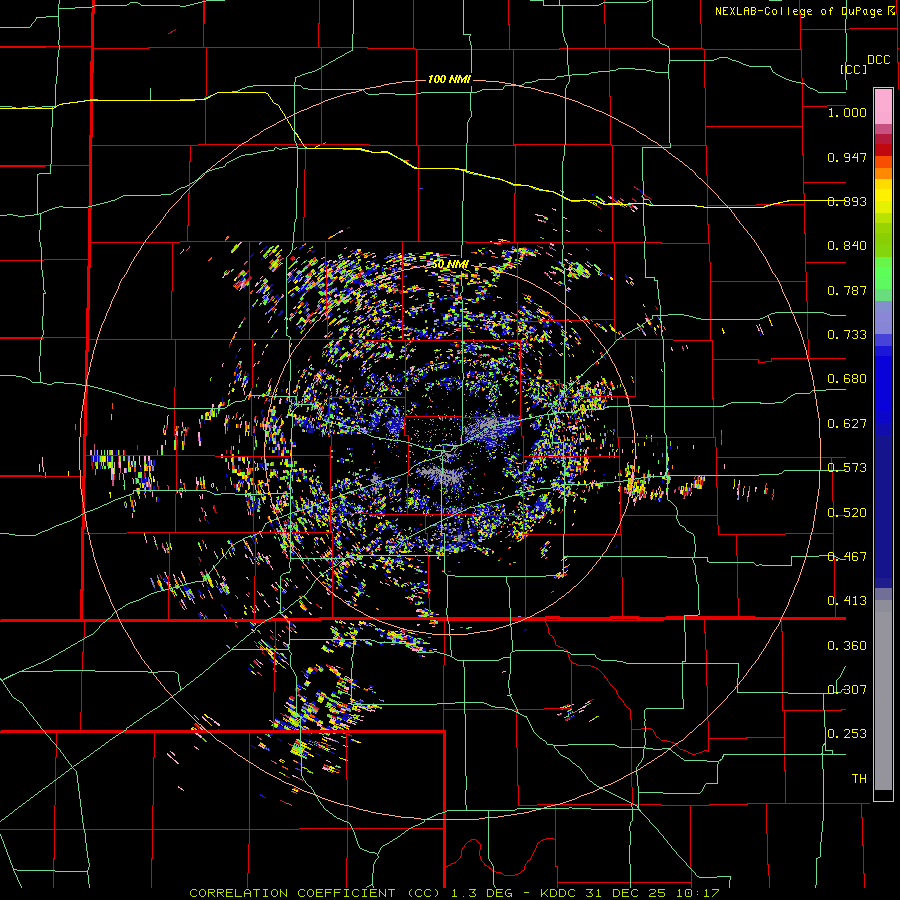Click the 0.627 scale value
This screenshot has height=900, width=900.
pyautogui.click(x=847, y=424)
